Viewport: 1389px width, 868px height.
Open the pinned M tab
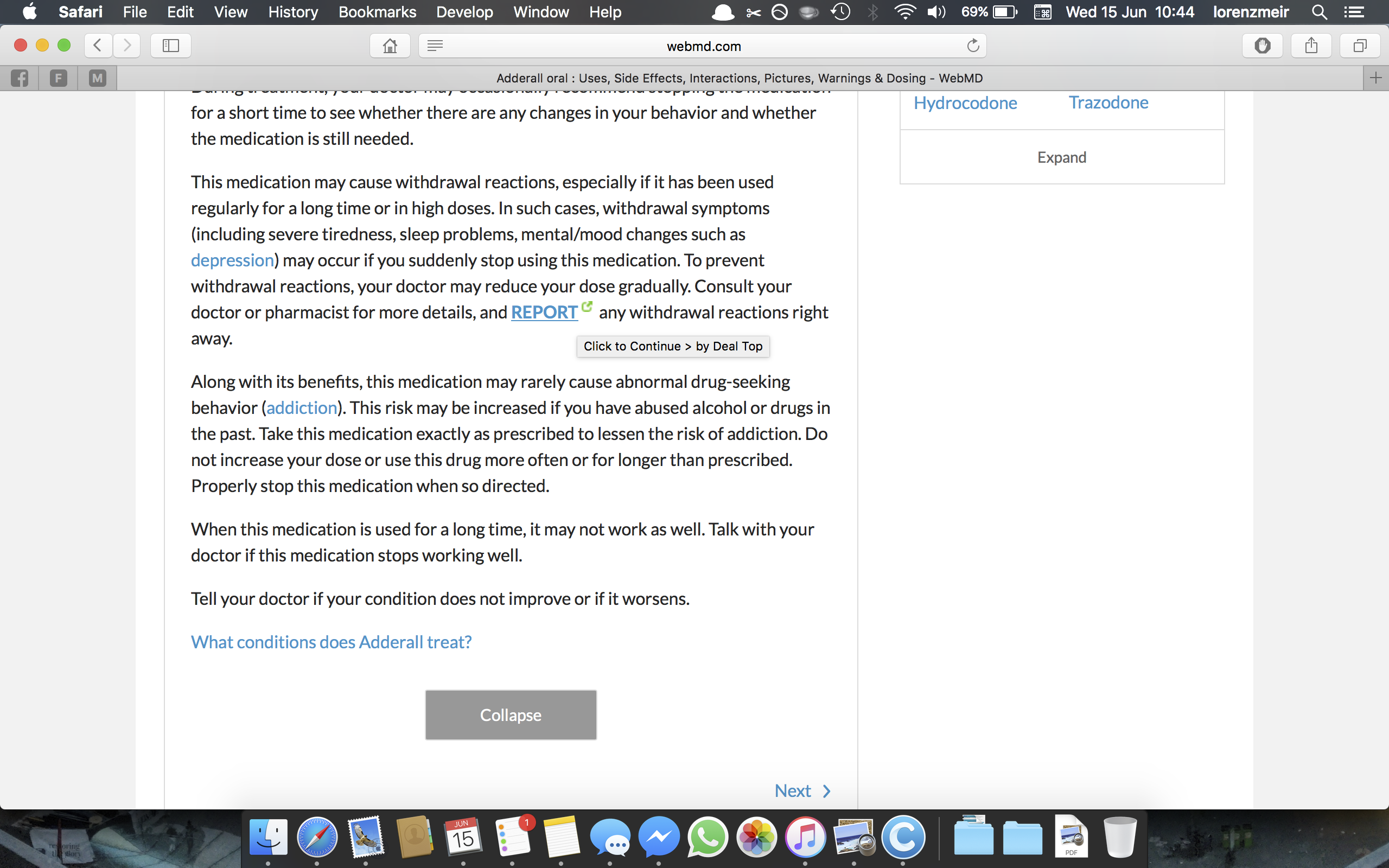pyautogui.click(x=98, y=78)
